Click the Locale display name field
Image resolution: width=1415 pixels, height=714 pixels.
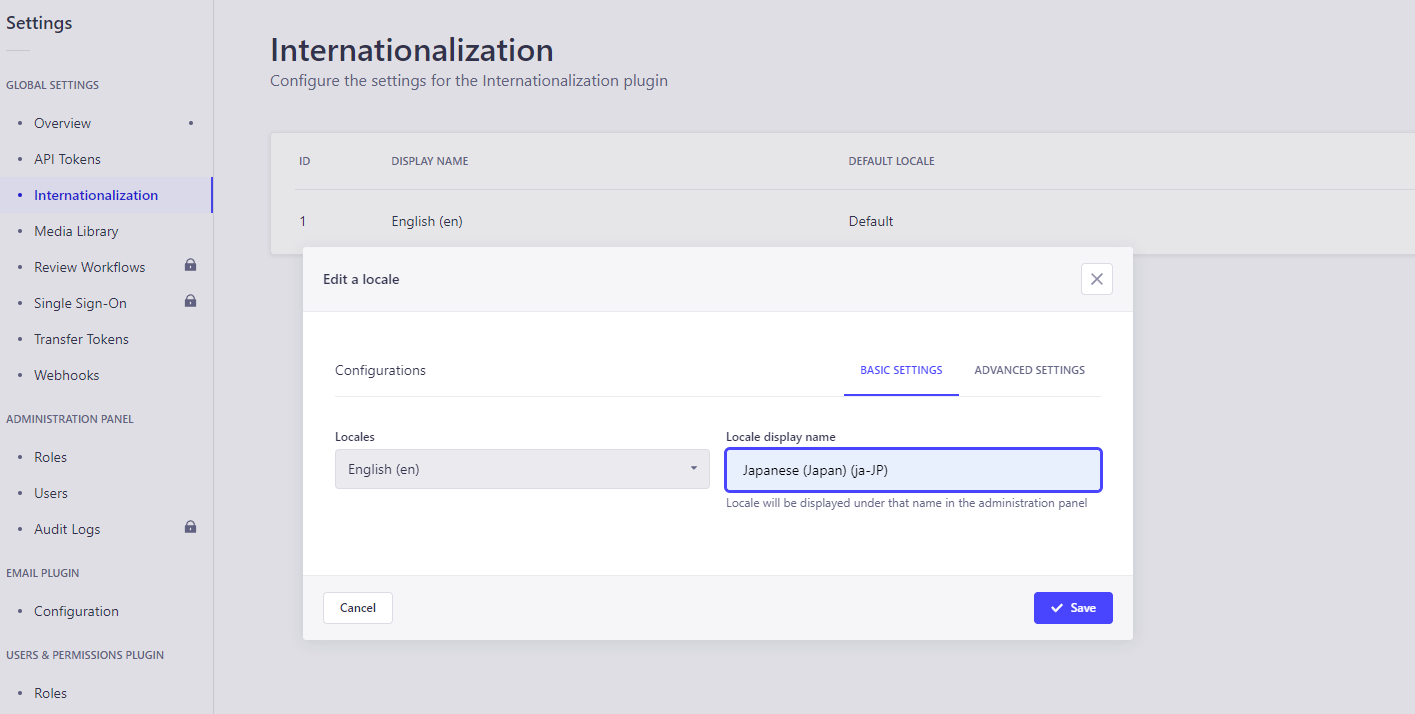(x=913, y=470)
